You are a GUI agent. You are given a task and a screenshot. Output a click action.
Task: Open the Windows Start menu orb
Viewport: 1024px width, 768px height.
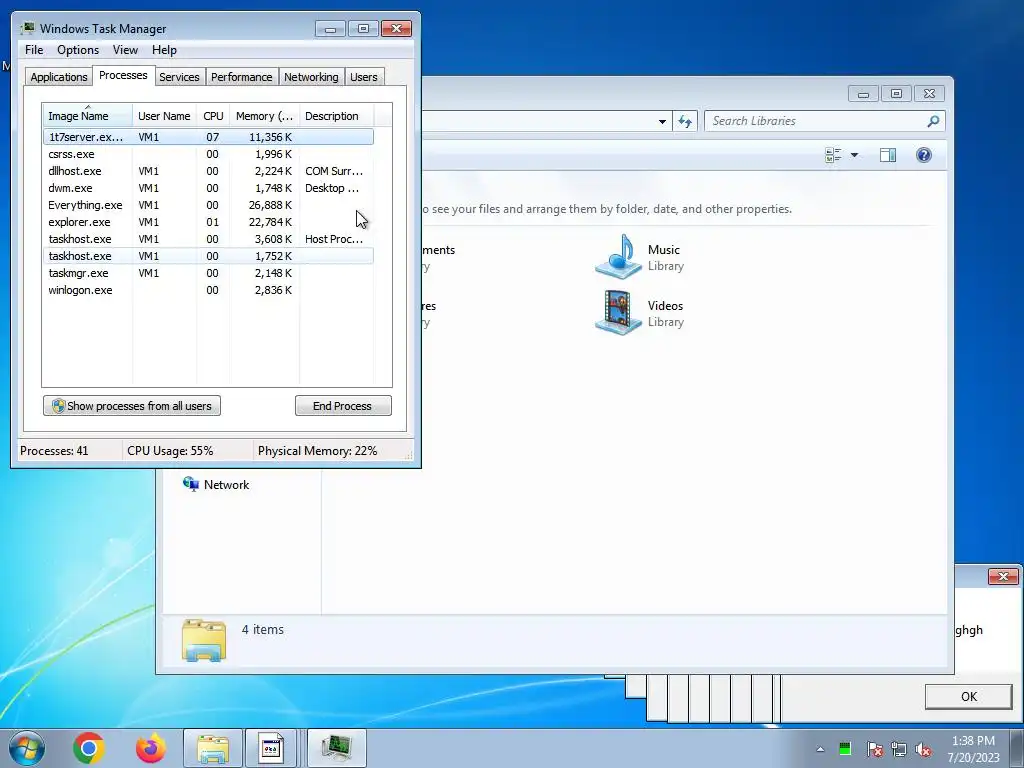(27, 748)
